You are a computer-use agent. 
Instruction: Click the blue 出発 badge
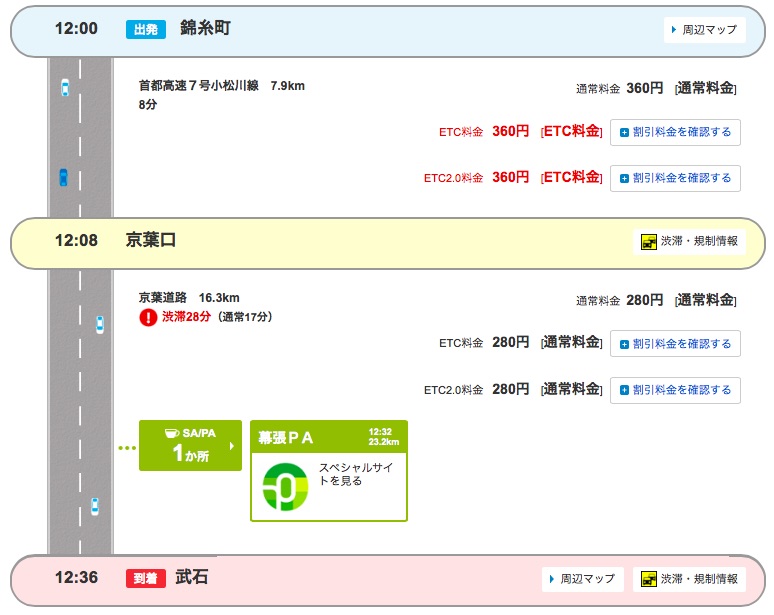(146, 30)
